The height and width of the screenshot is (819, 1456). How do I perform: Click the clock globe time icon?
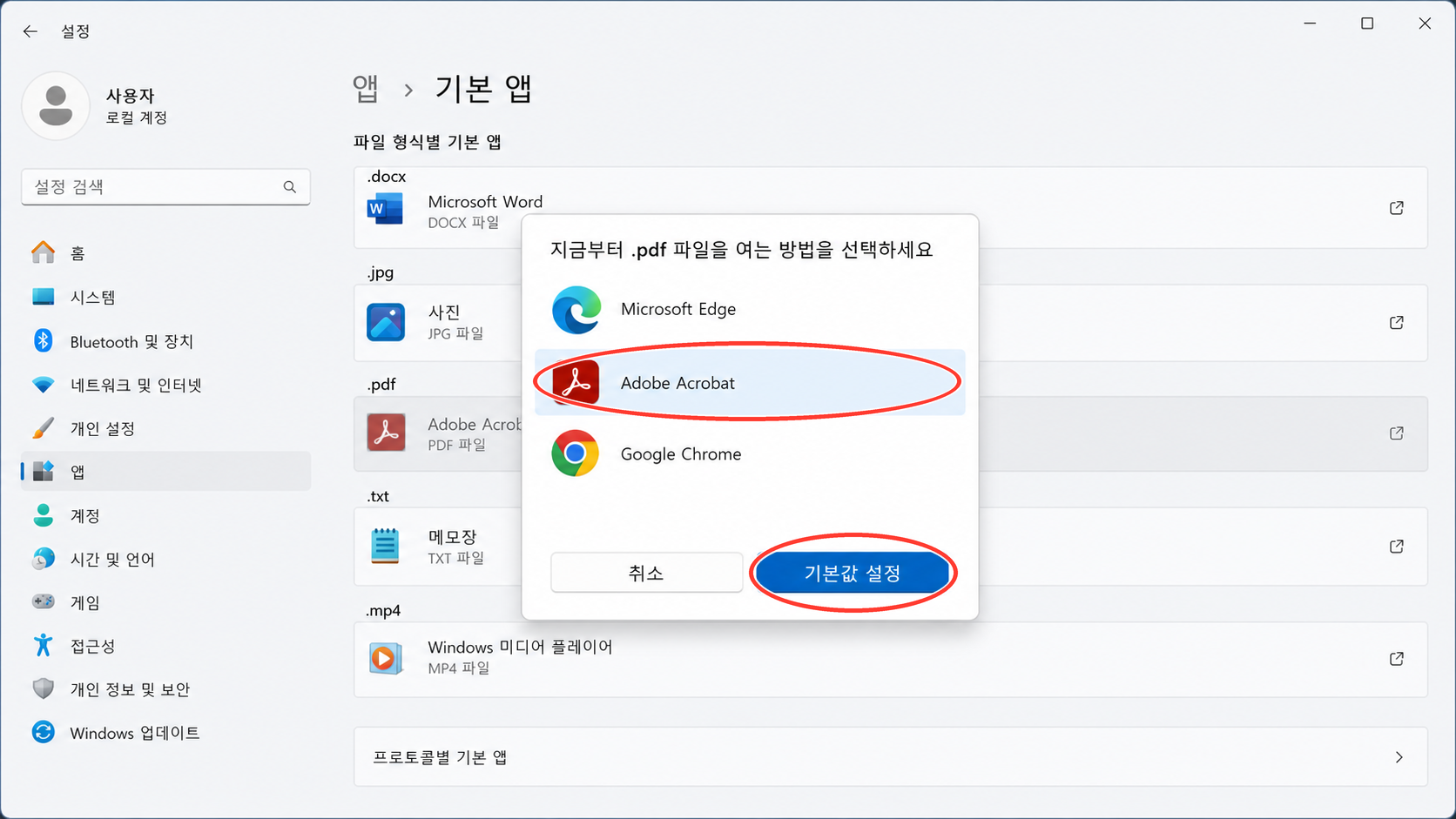(43, 558)
